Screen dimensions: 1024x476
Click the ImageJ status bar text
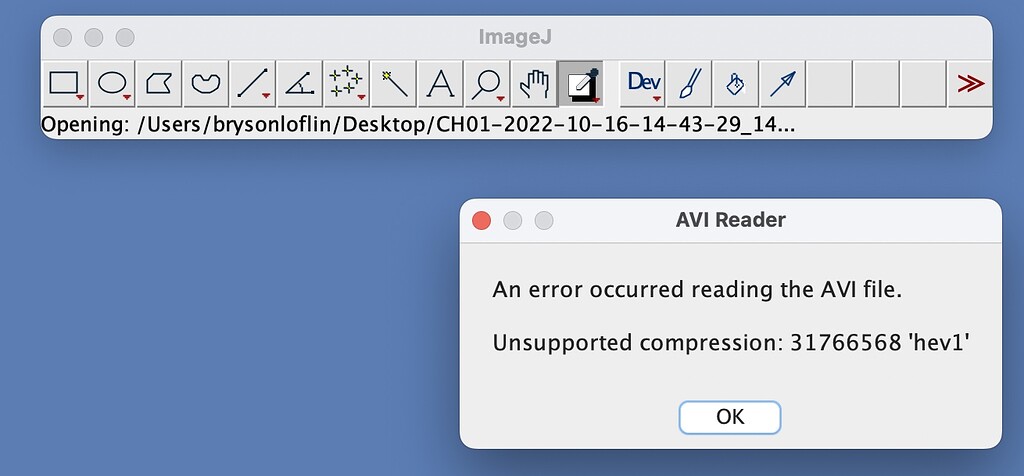(418, 125)
